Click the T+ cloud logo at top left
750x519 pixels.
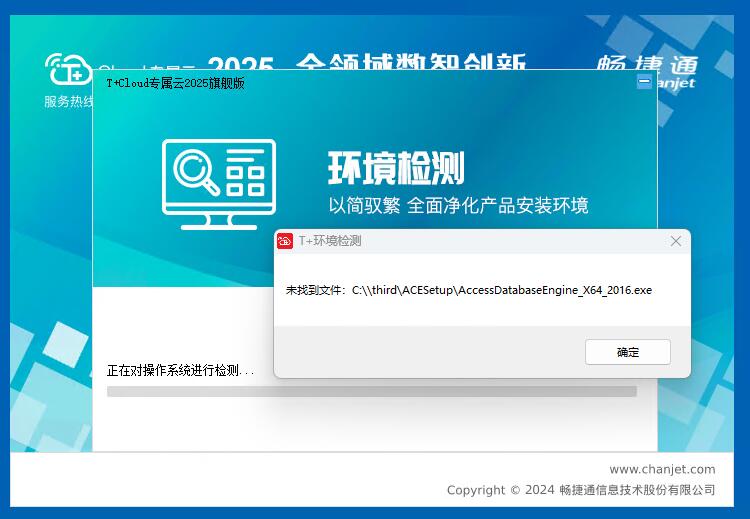coord(68,68)
